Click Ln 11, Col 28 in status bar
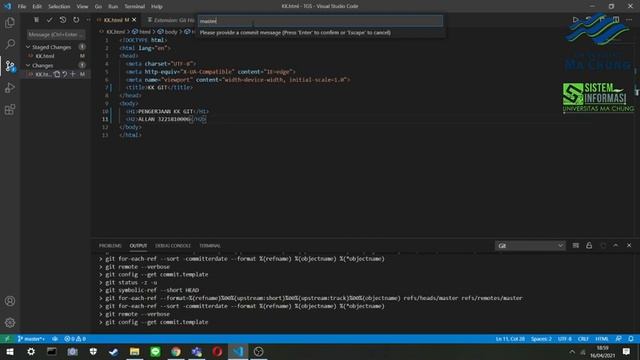 tap(510, 339)
